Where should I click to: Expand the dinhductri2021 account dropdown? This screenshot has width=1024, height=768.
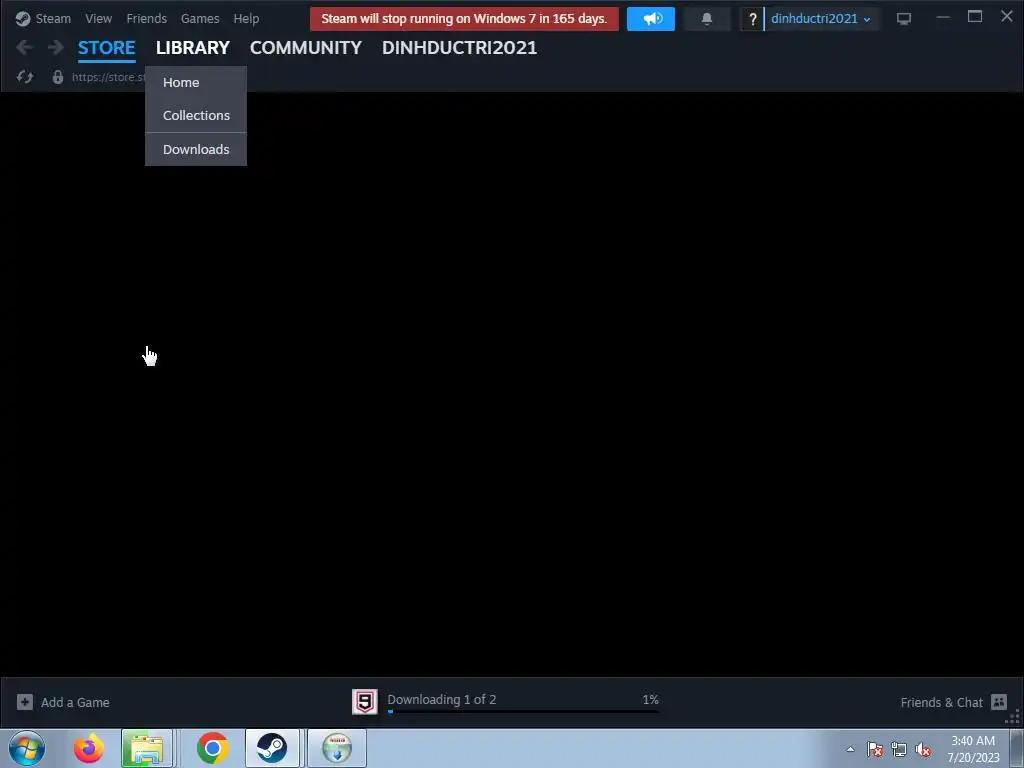click(x=820, y=19)
